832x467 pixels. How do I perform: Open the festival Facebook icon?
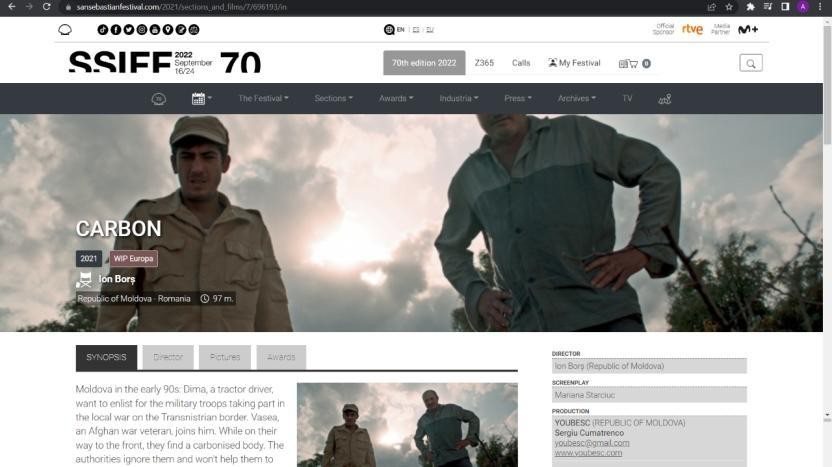point(116,30)
